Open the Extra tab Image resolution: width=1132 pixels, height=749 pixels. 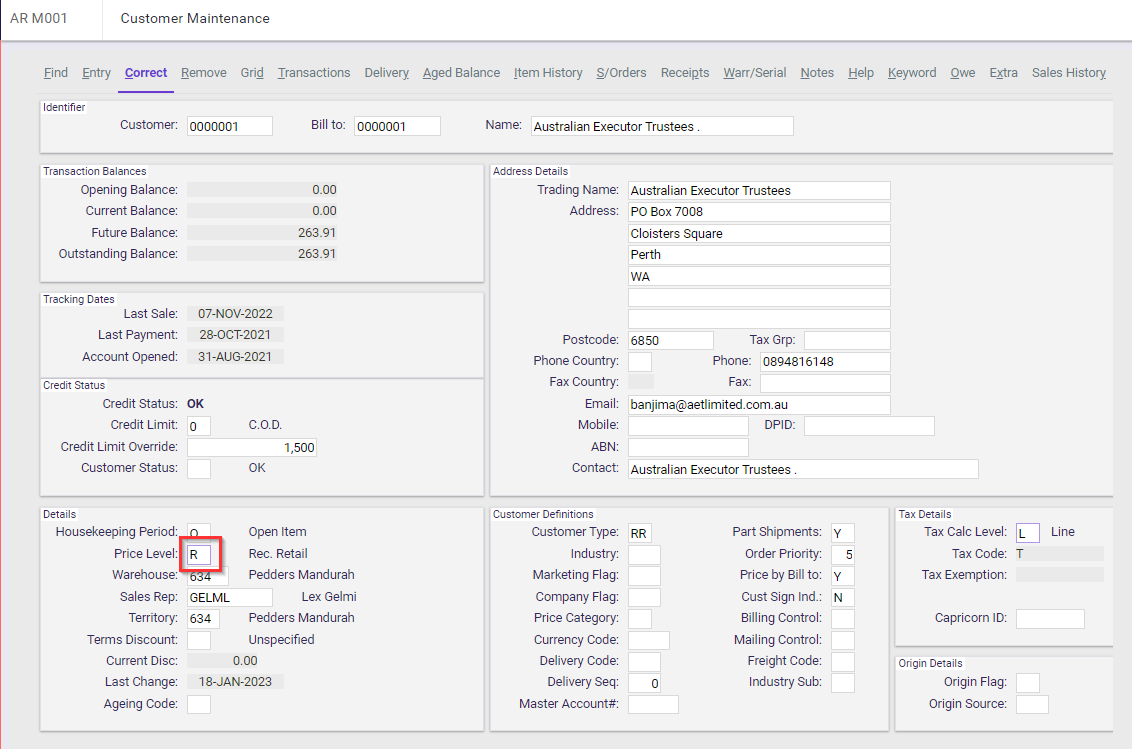[1003, 73]
